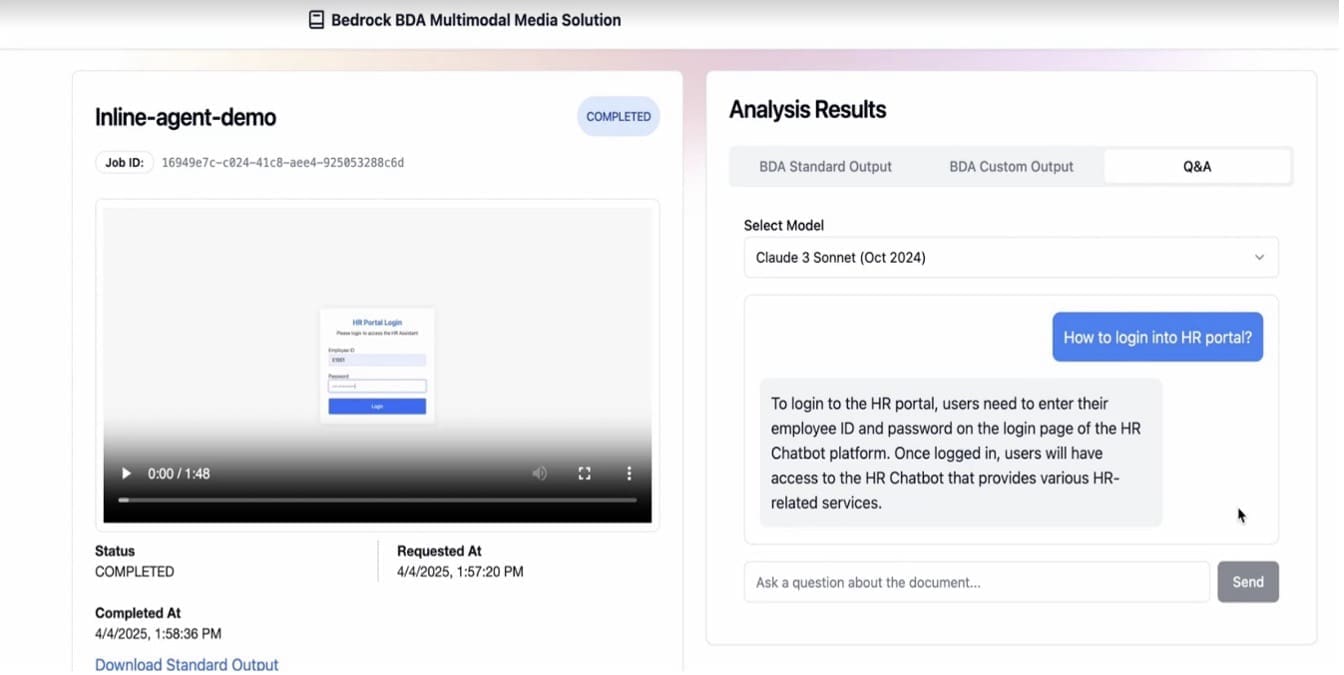Click the video progress bar
Screen dimensions: 1344x675
tap(378, 499)
